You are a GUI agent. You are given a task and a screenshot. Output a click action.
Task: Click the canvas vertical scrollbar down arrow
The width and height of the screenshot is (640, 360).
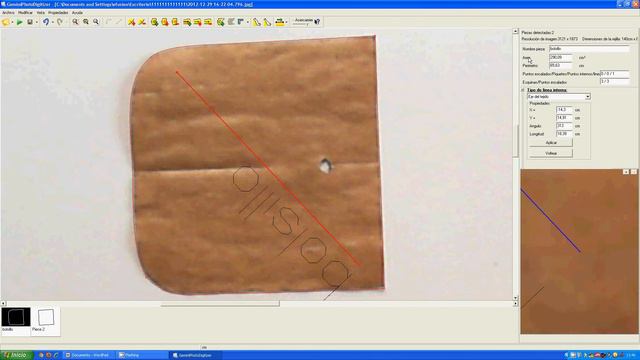pyautogui.click(x=515, y=298)
